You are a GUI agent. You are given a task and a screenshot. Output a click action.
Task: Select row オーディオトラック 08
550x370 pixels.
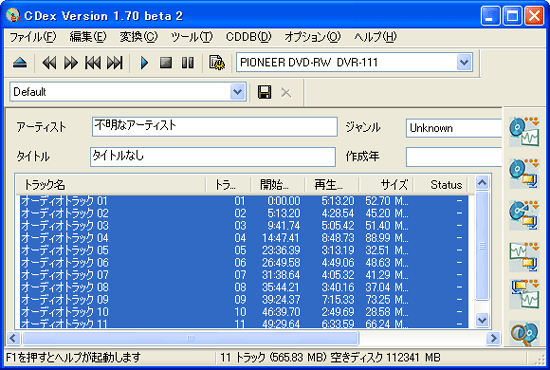244,287
